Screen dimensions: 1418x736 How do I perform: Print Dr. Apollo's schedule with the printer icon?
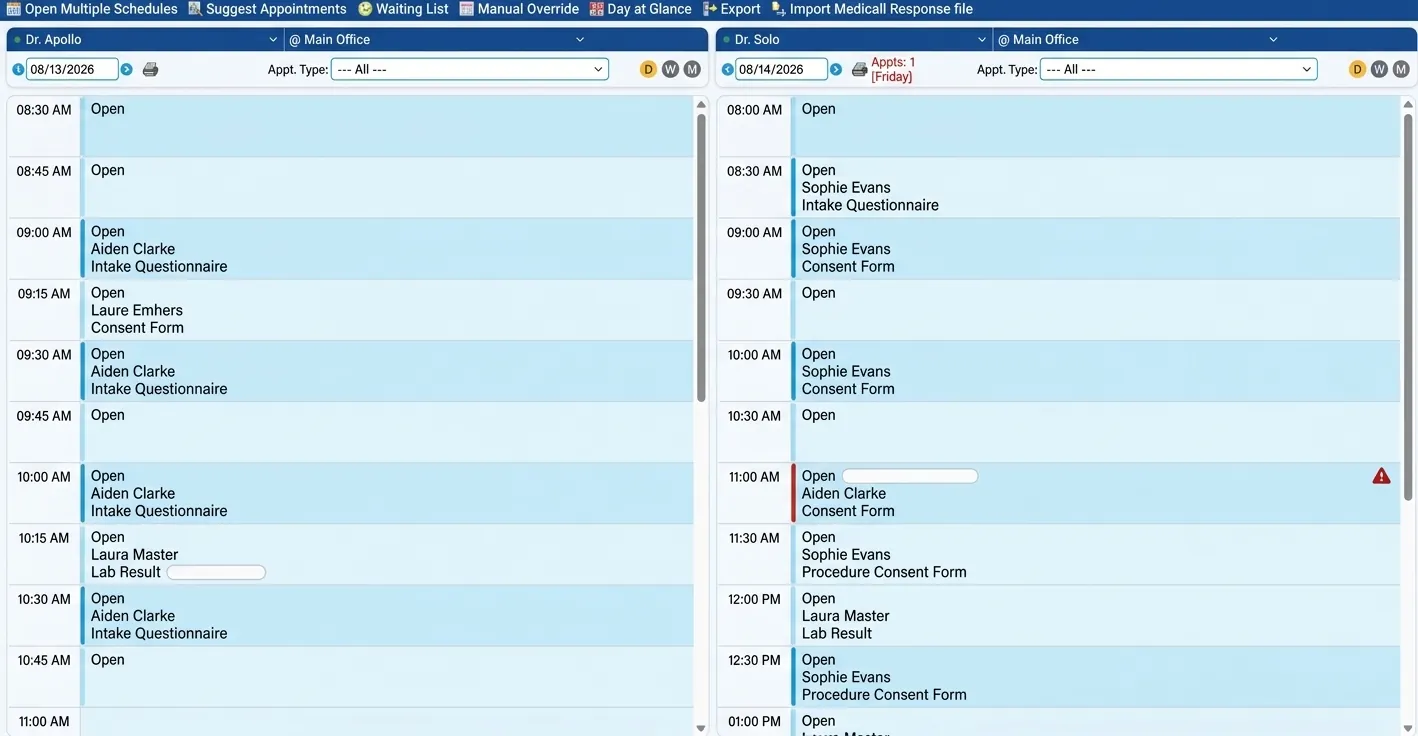[x=150, y=69]
